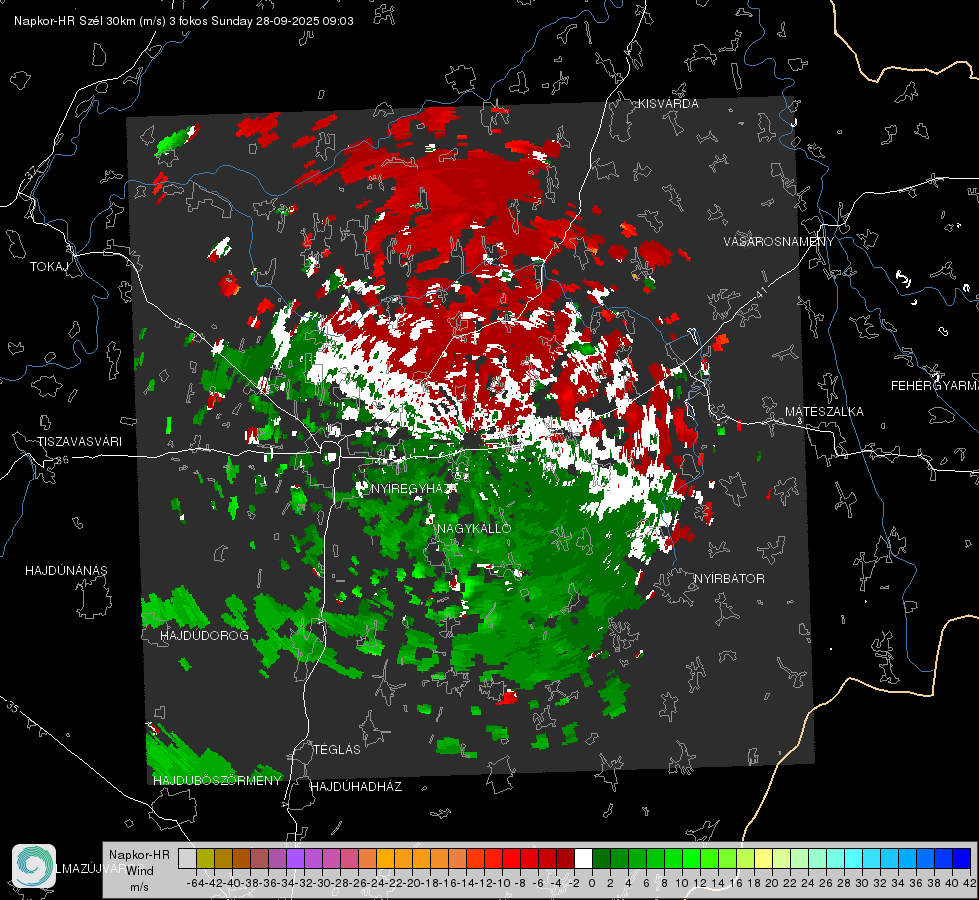Click the dark blue swatch at legend's end
The image size is (979, 900).
pos(962,858)
